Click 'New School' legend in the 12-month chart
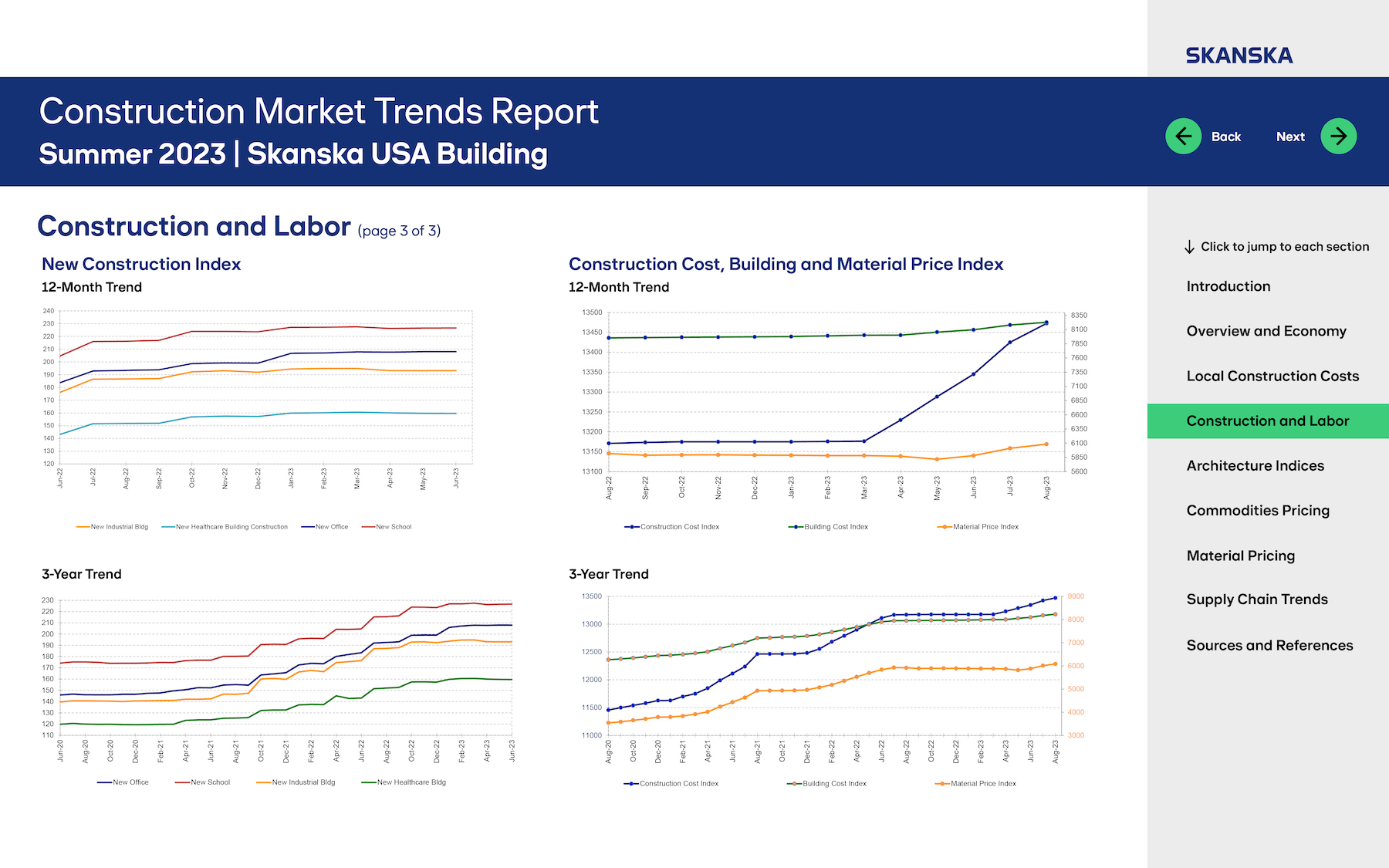 point(387,527)
